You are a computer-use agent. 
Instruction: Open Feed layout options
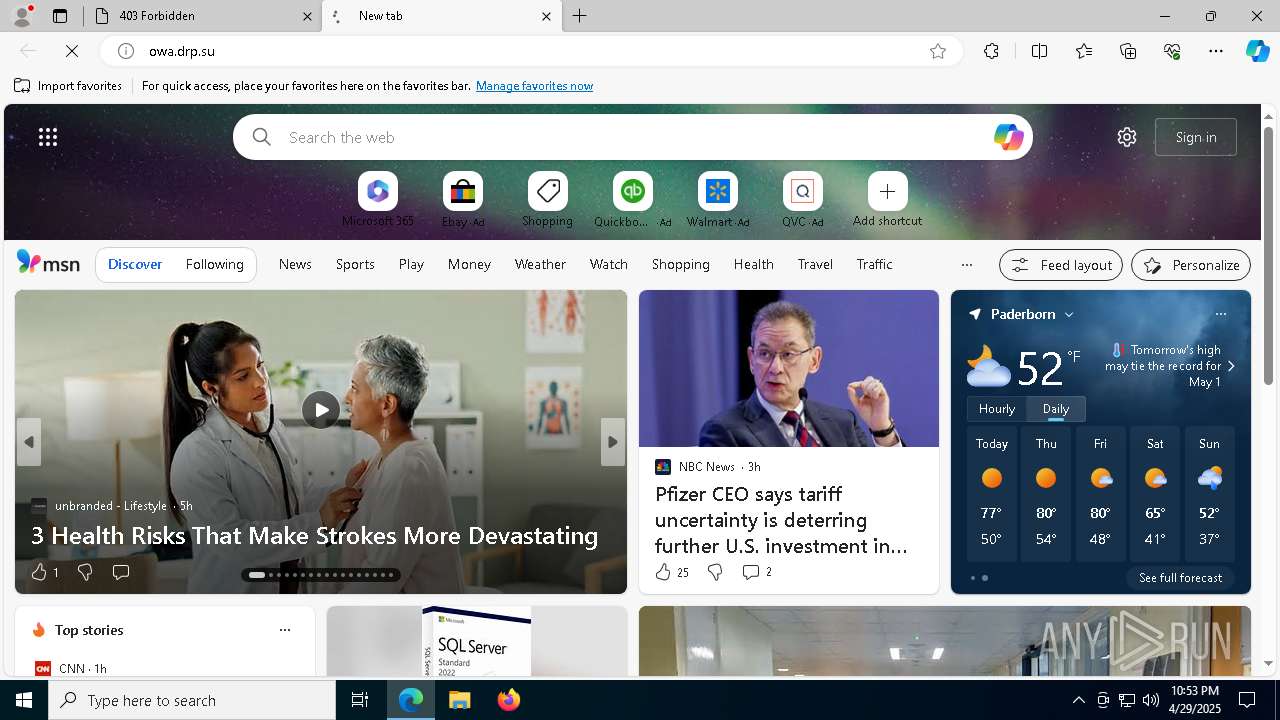pyautogui.click(x=1061, y=265)
